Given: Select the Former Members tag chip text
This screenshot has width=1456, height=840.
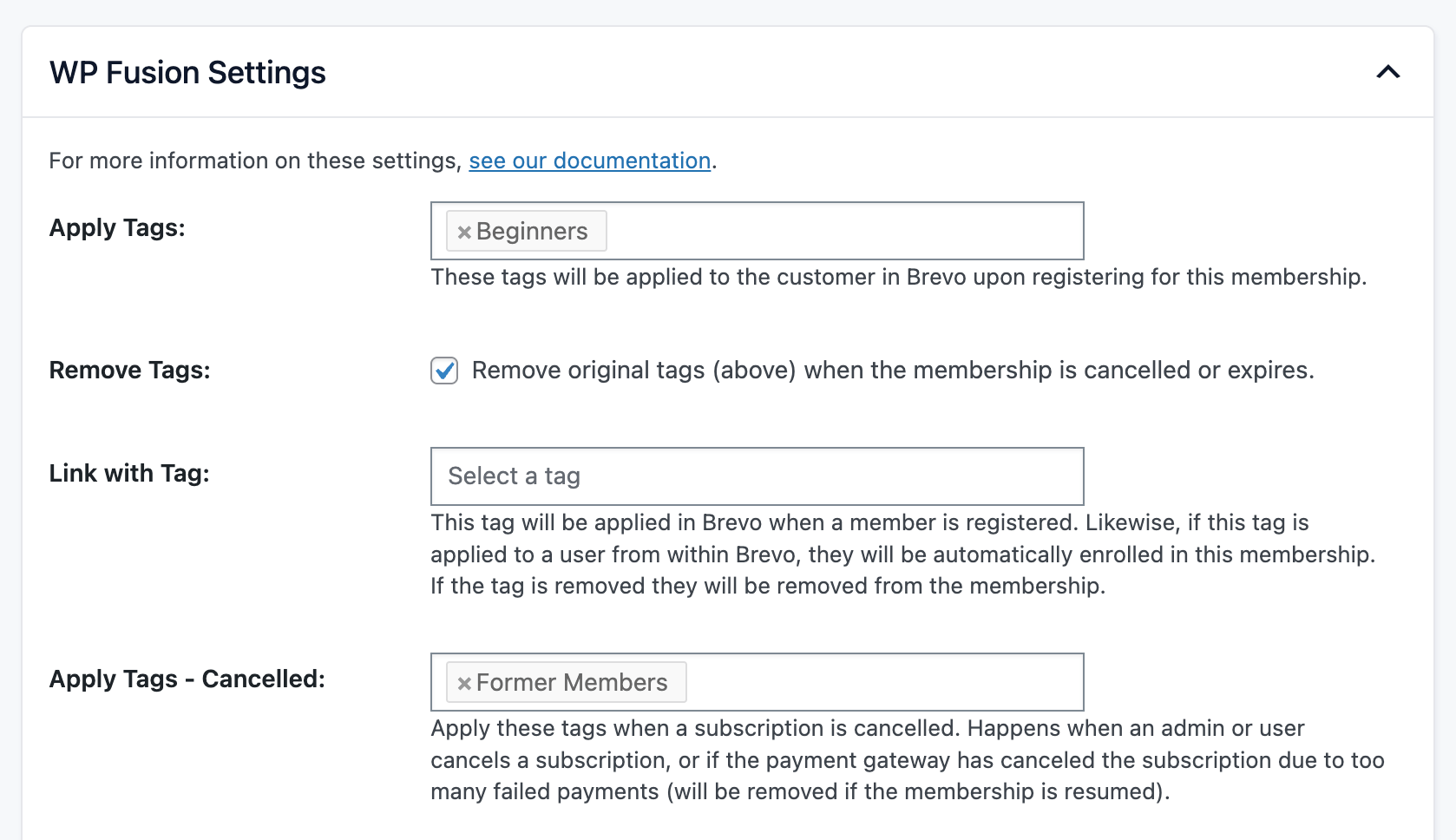Looking at the screenshot, I should (x=572, y=683).
